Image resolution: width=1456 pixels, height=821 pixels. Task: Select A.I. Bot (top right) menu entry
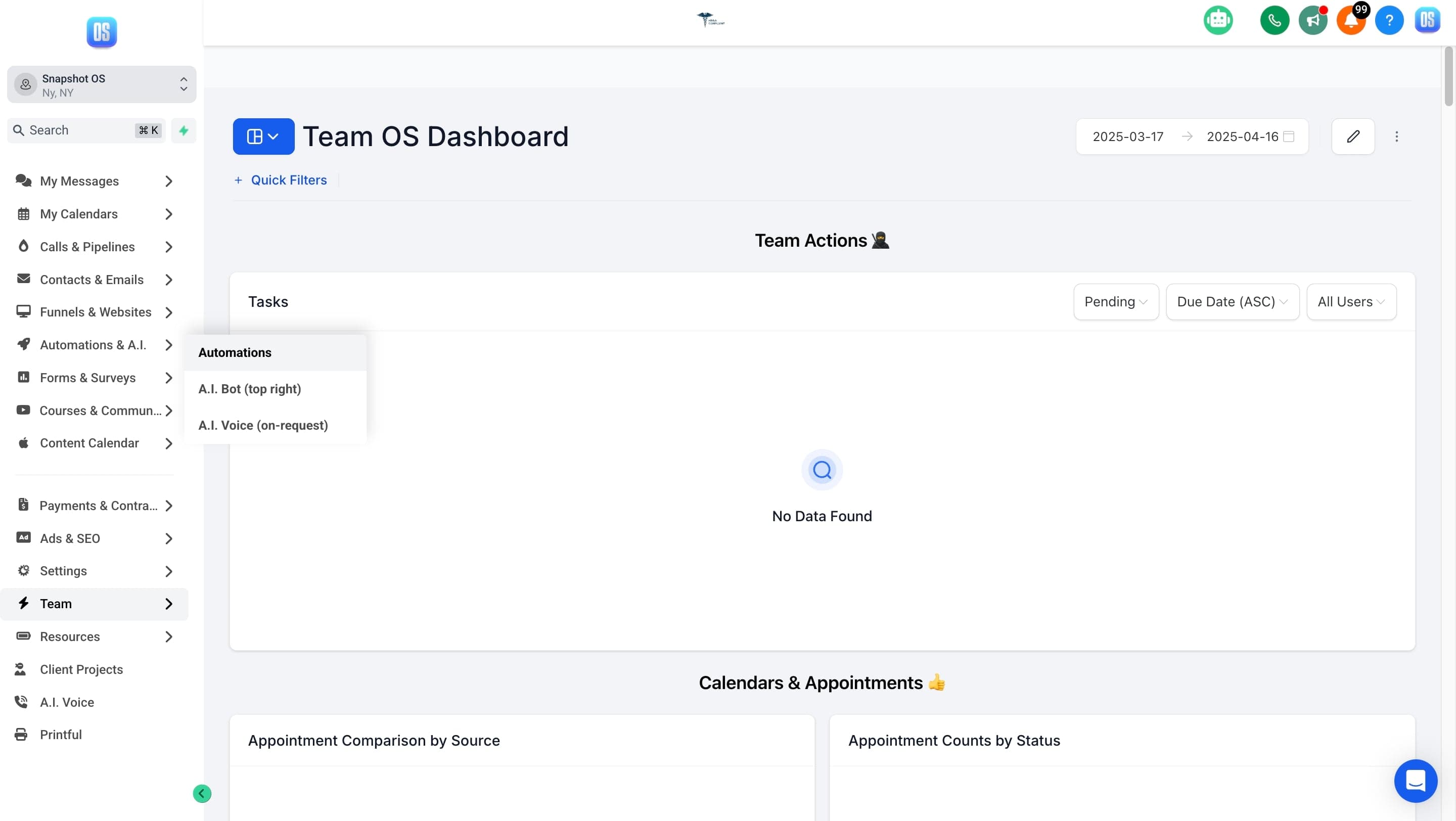click(275, 389)
